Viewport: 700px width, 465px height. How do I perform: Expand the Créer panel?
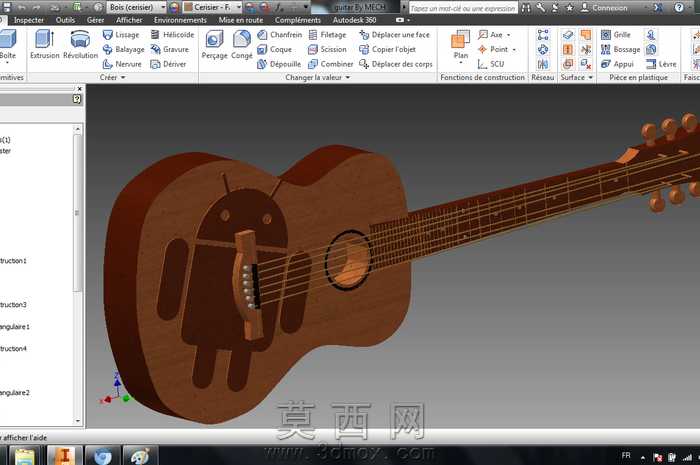click(112, 77)
